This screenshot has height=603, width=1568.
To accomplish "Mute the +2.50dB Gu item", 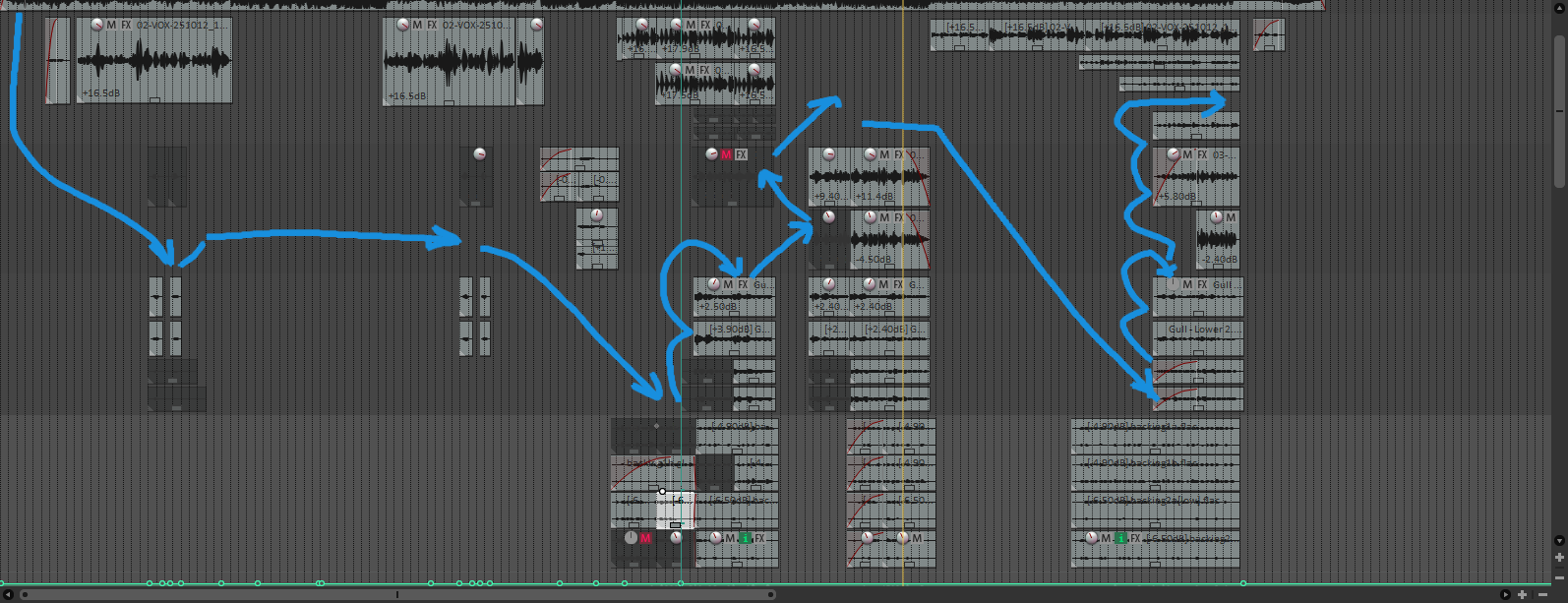I will coord(728,284).
